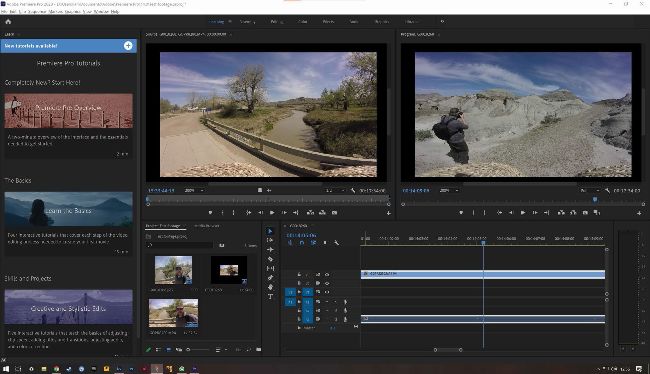
Task: Click the New tutorials available banner
Action: 68,46
